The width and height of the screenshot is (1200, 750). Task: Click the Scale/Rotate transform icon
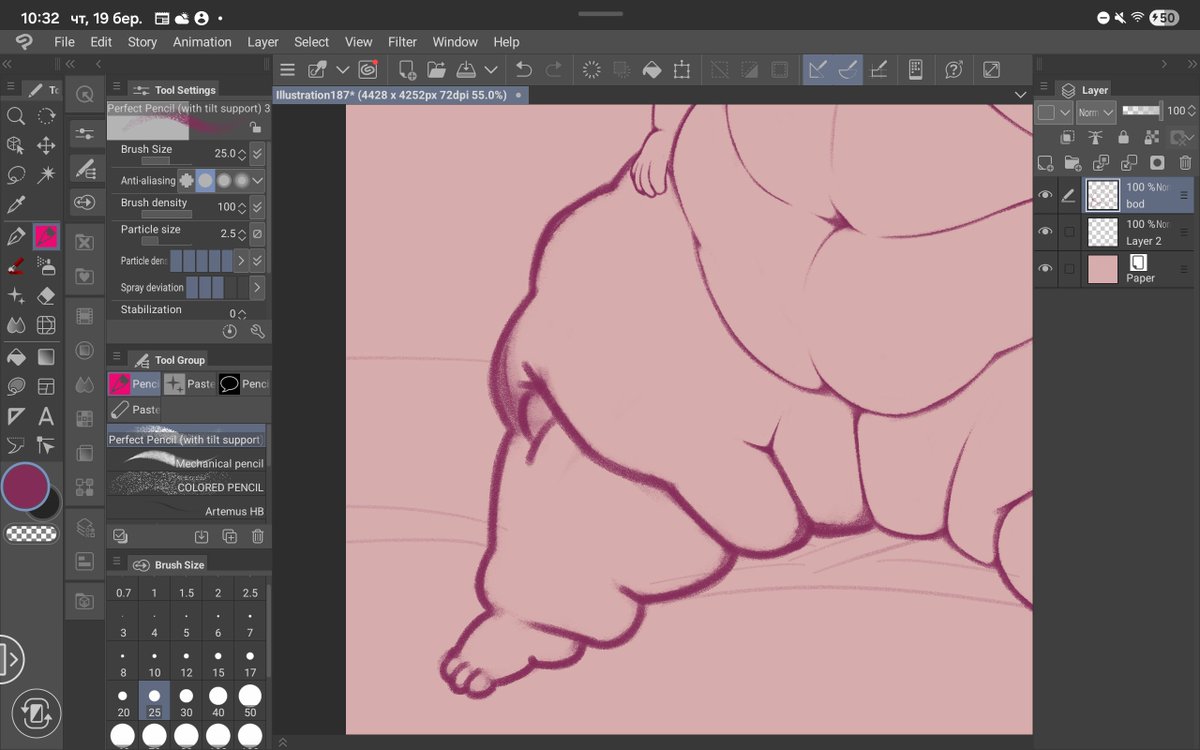click(x=682, y=70)
